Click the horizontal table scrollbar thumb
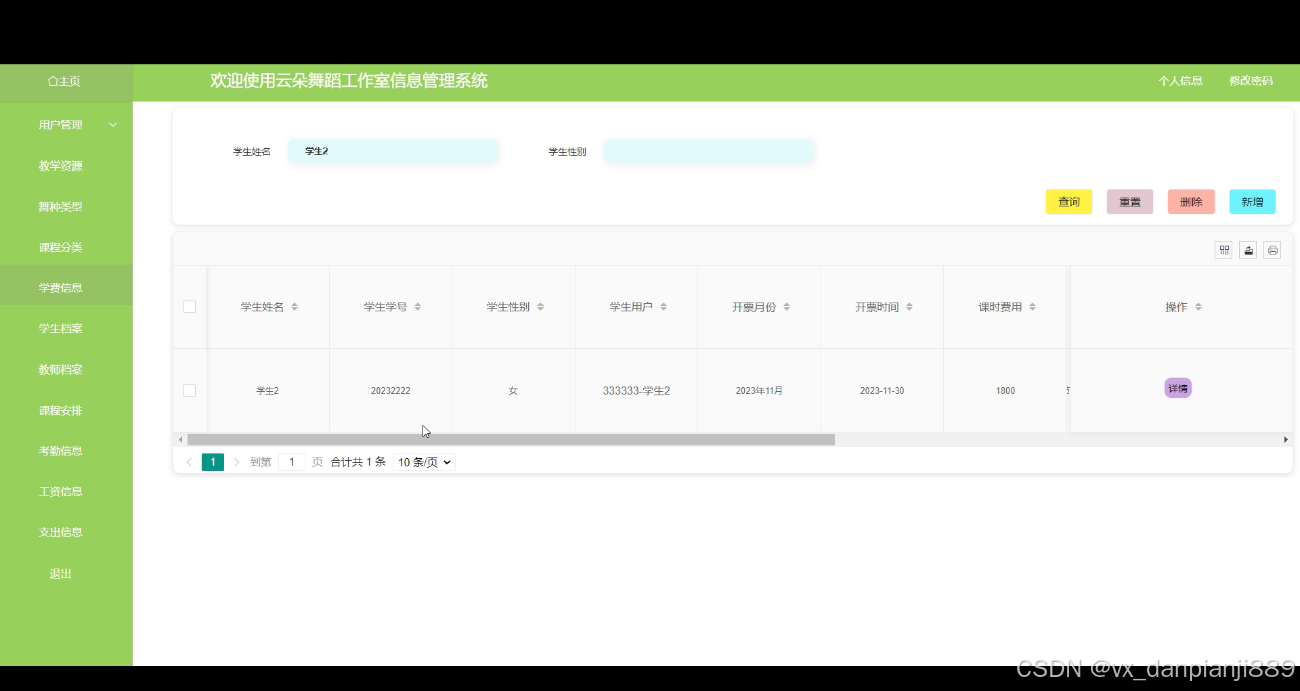This screenshot has width=1300, height=691. [510, 439]
